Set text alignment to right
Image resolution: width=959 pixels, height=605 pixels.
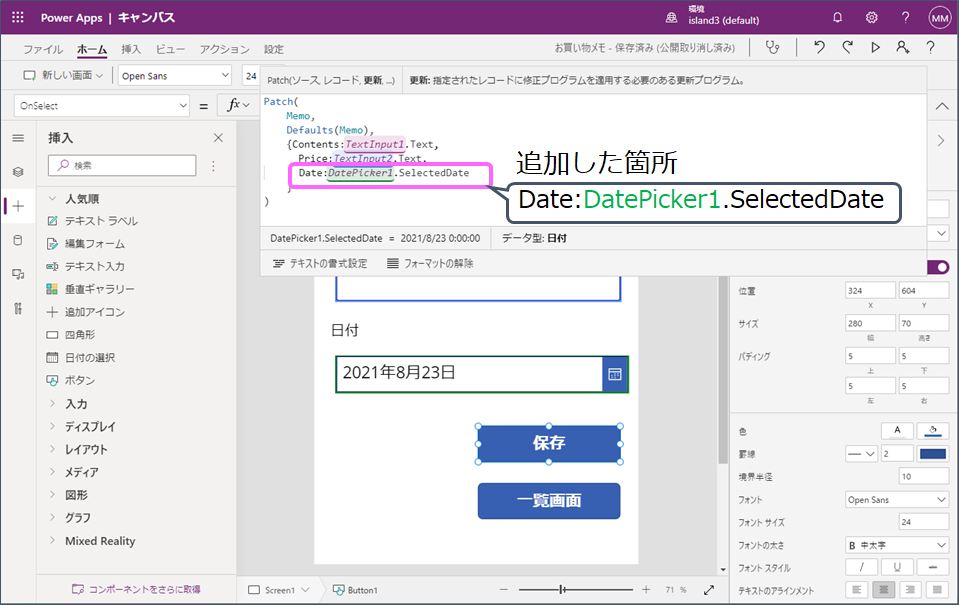tap(911, 590)
